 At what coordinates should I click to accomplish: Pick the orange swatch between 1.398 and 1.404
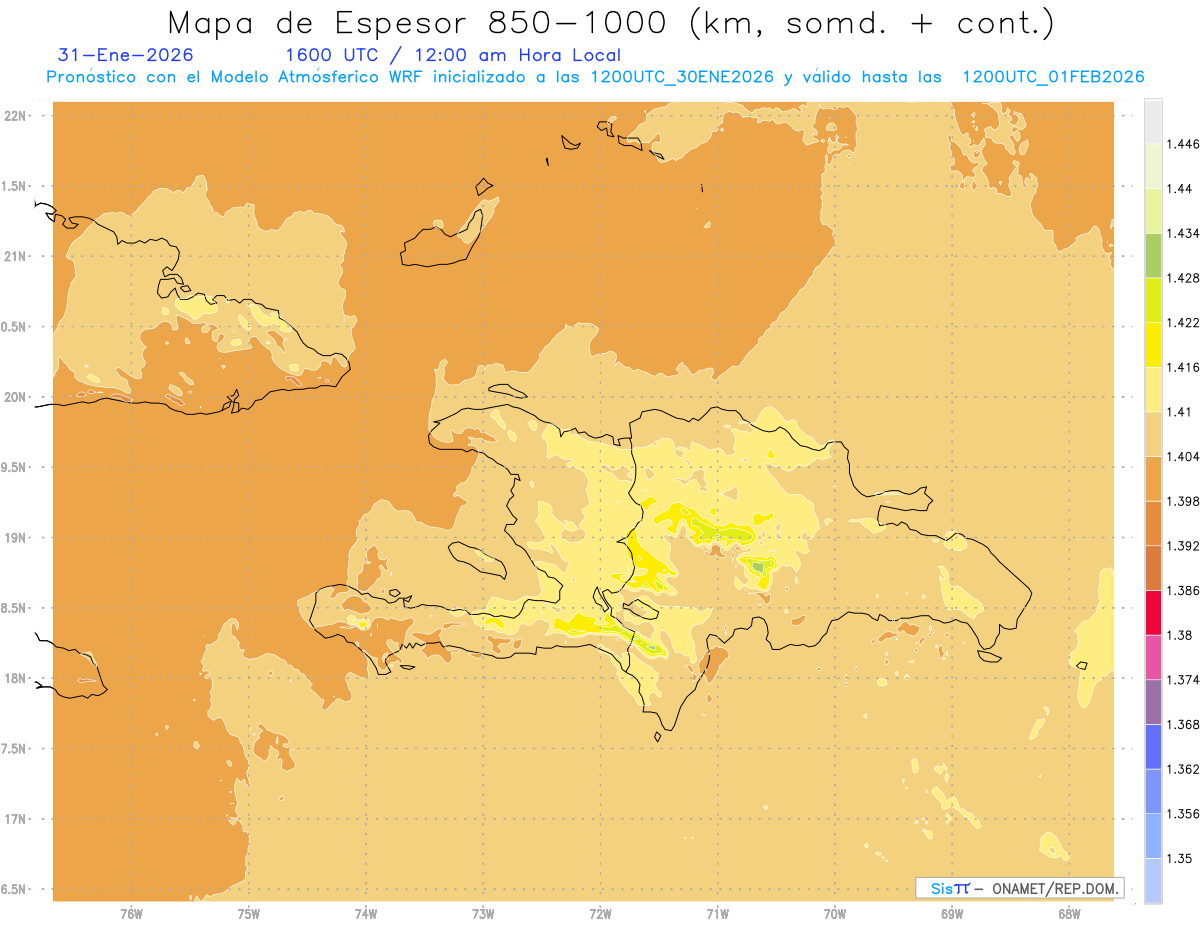[x=1153, y=478]
